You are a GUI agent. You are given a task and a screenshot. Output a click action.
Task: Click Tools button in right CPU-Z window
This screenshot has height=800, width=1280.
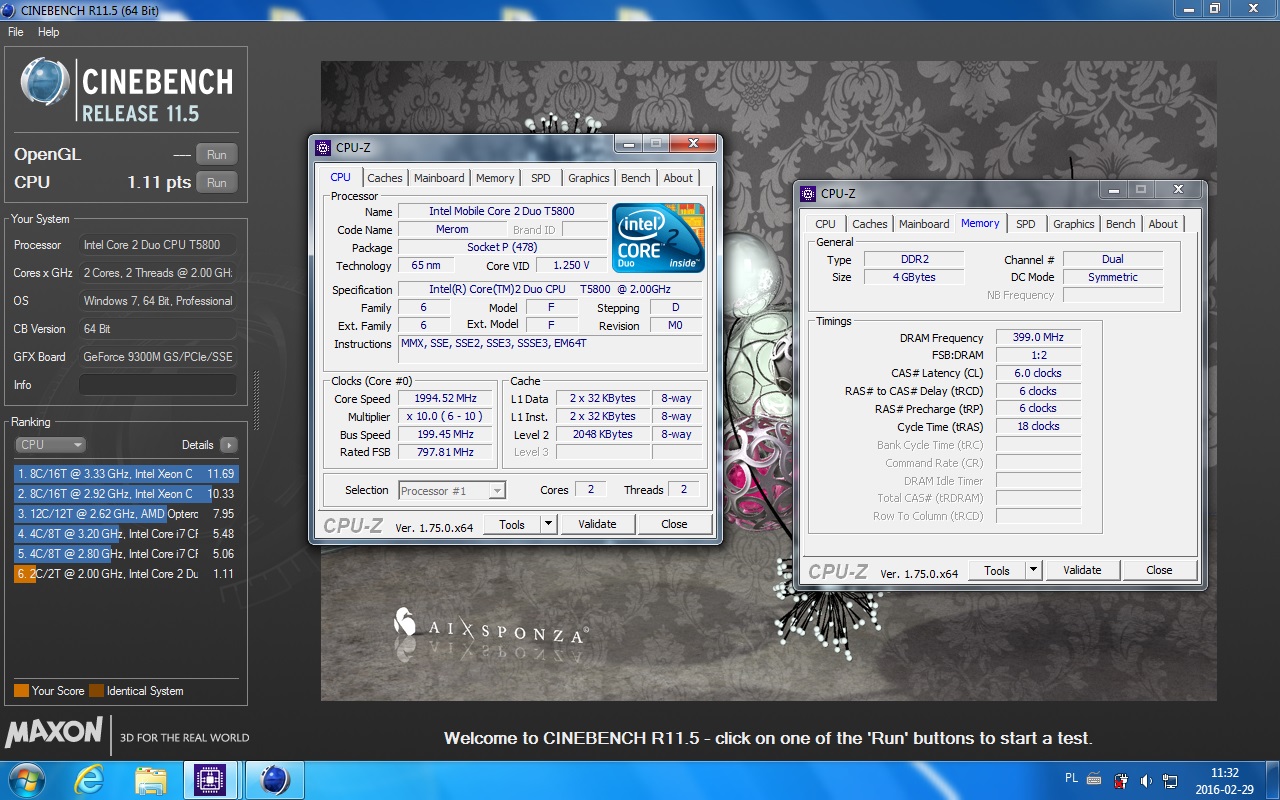[x=997, y=570]
